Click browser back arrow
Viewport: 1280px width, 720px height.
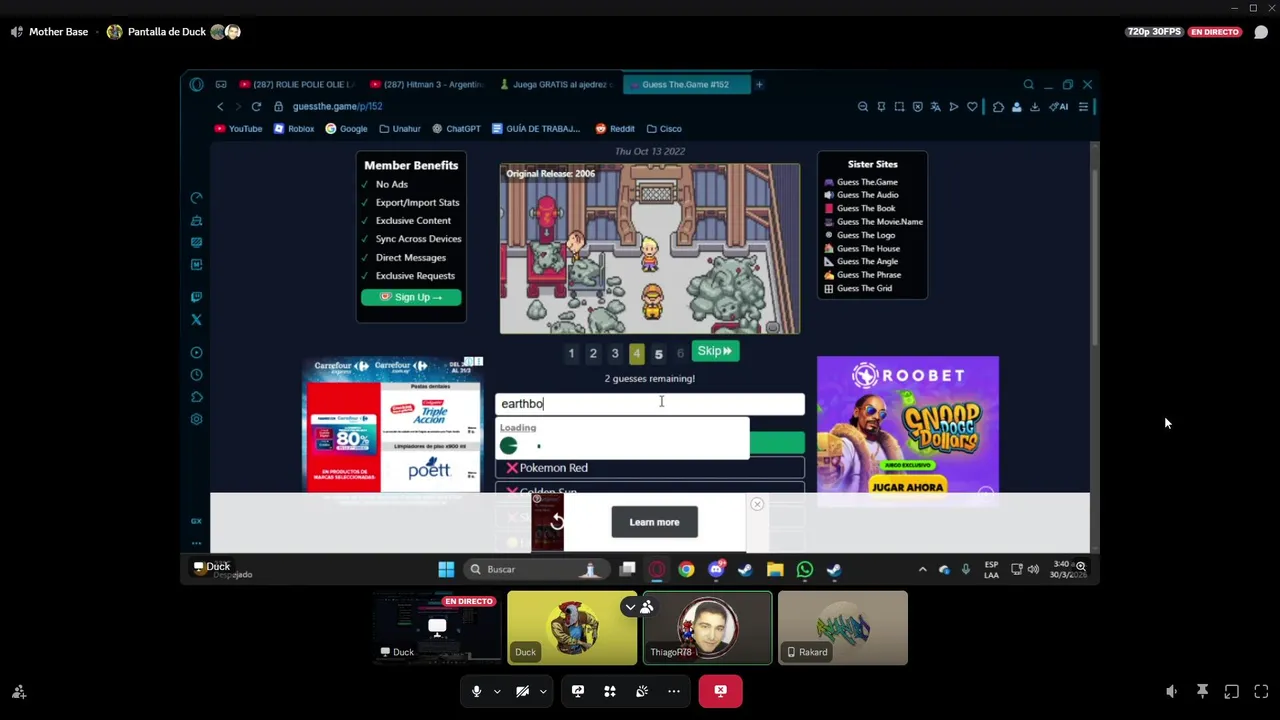click(220, 107)
